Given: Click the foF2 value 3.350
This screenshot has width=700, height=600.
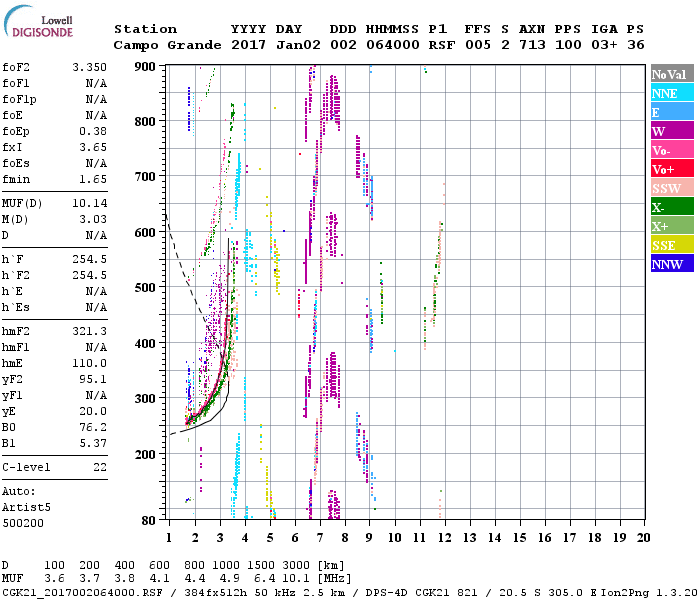Looking at the screenshot, I should (x=89, y=67).
